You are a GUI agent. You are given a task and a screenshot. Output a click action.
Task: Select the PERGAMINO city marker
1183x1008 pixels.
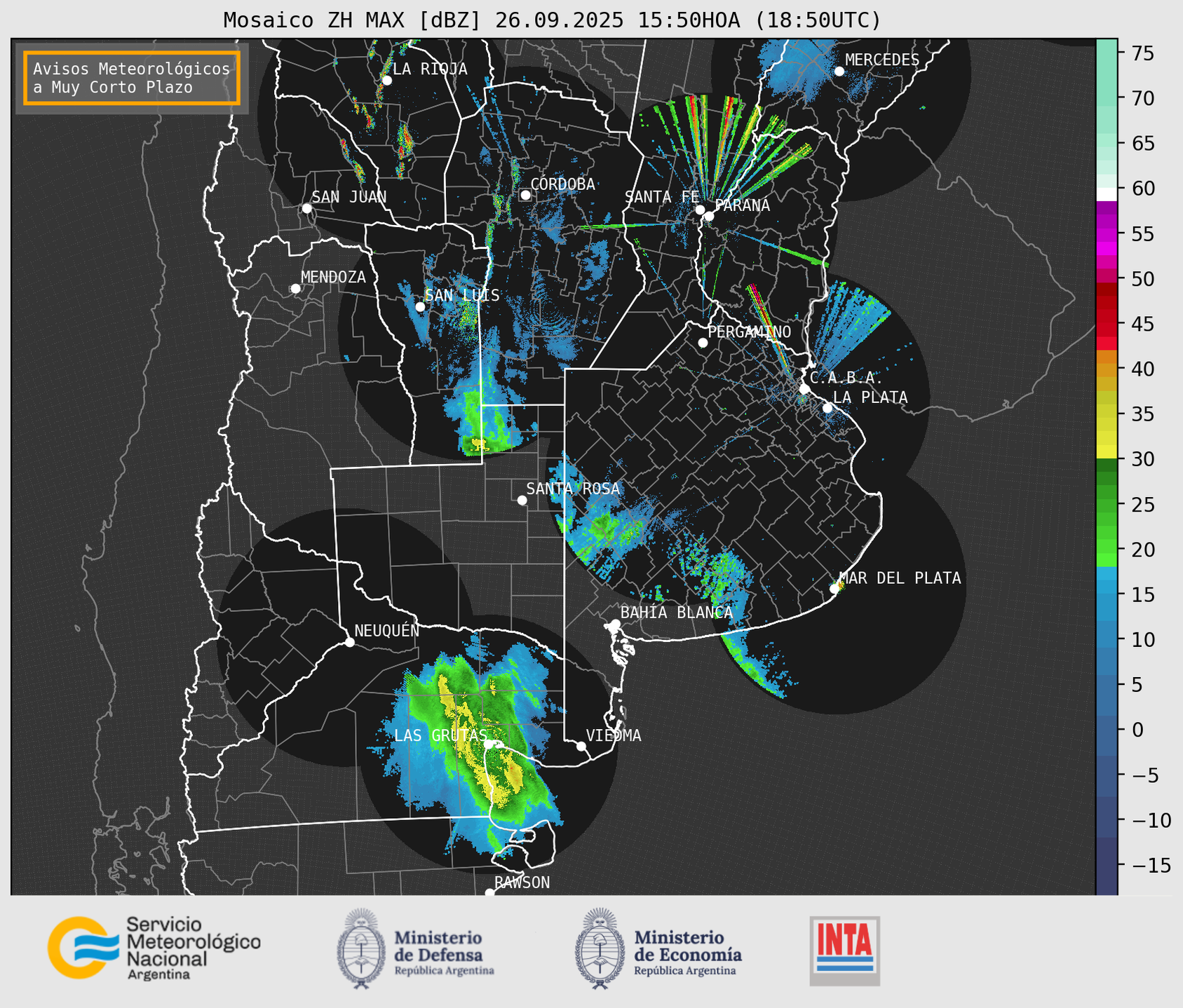[703, 343]
